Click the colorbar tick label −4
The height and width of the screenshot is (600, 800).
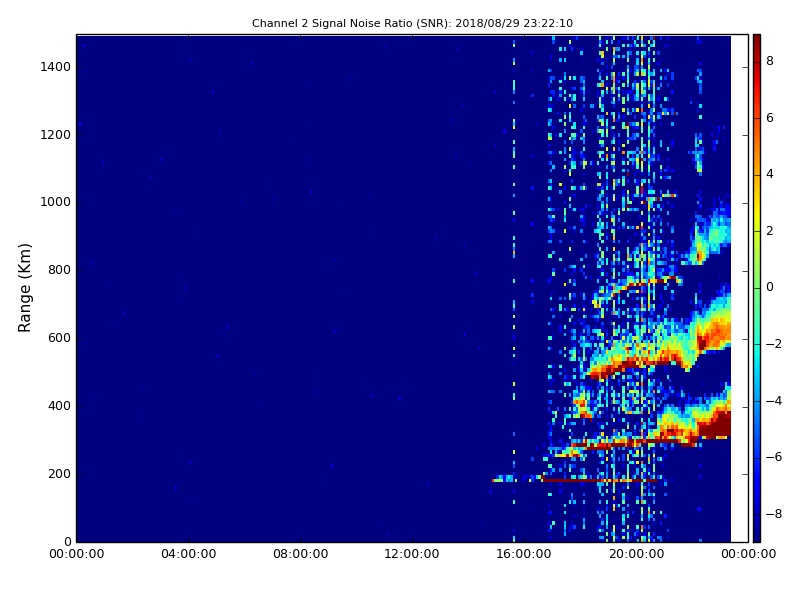(773, 401)
